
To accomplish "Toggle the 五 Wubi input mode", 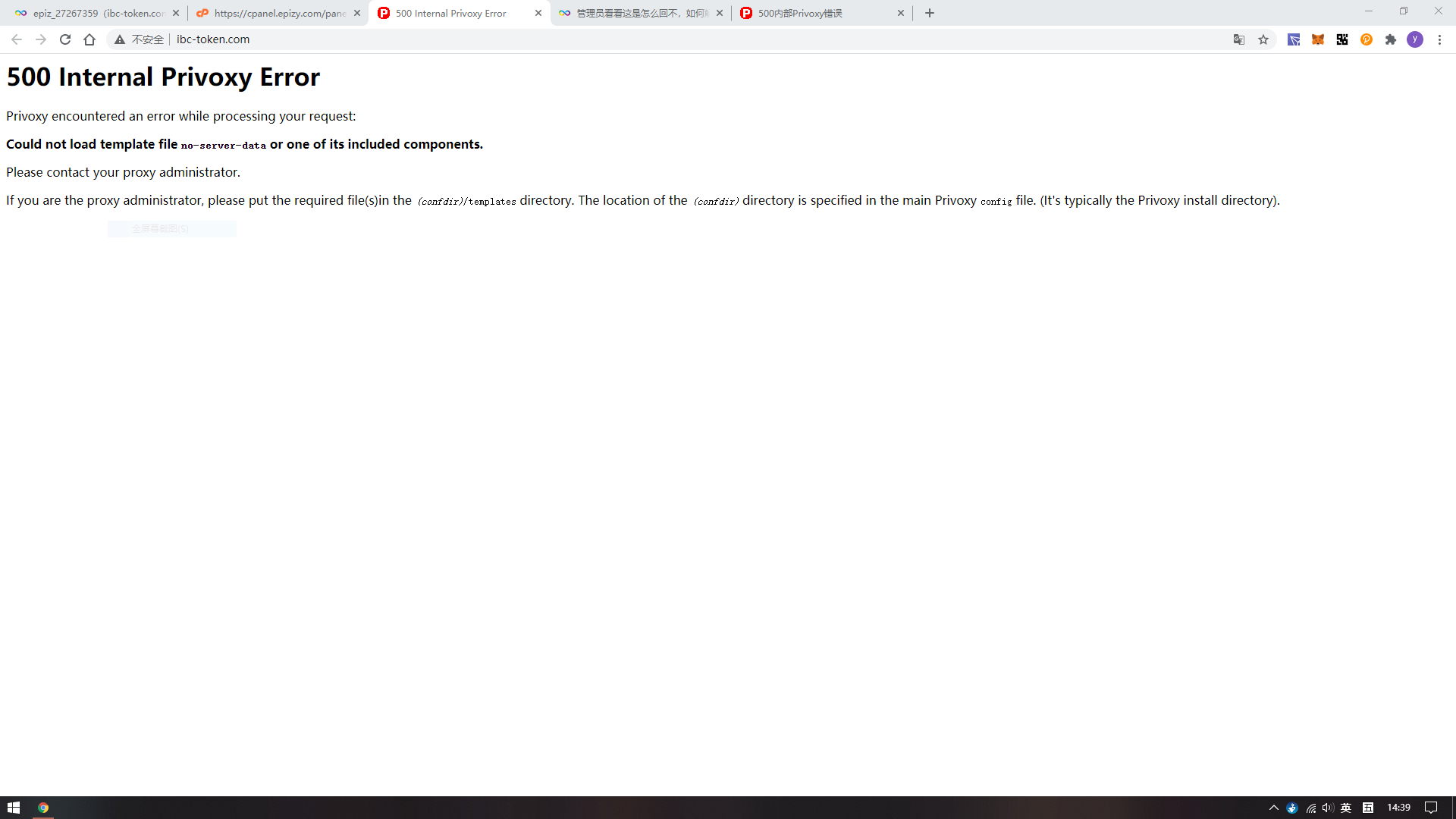I will 1368,808.
